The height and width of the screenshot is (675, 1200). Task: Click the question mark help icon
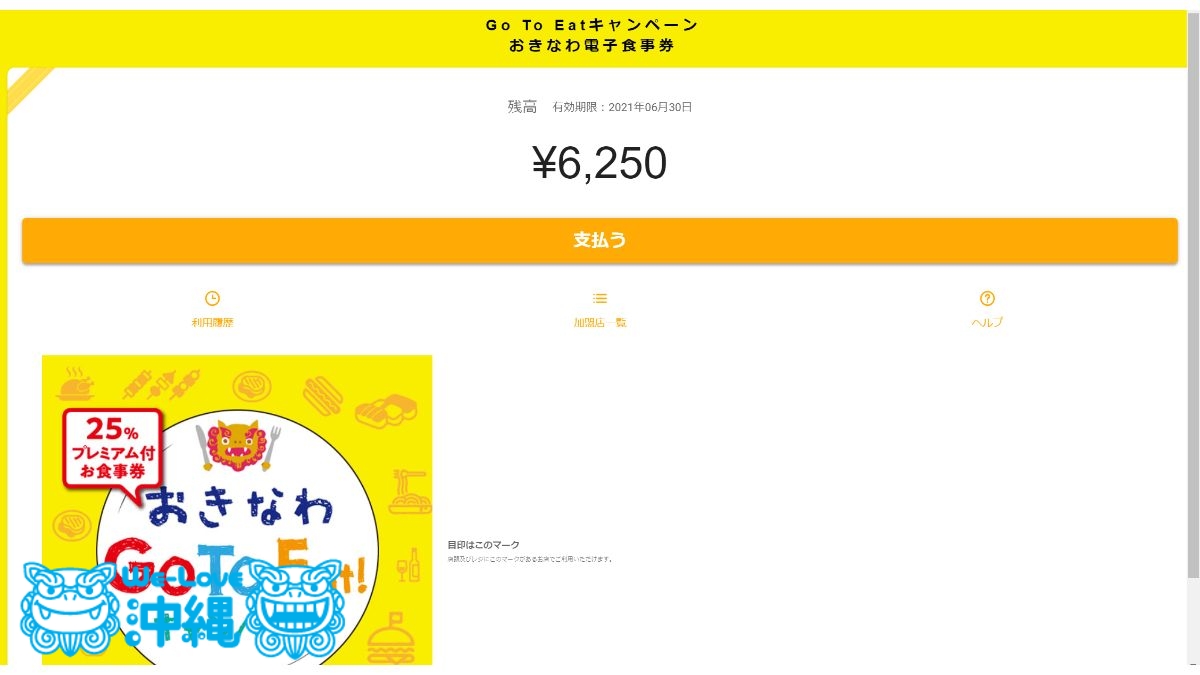(987, 298)
